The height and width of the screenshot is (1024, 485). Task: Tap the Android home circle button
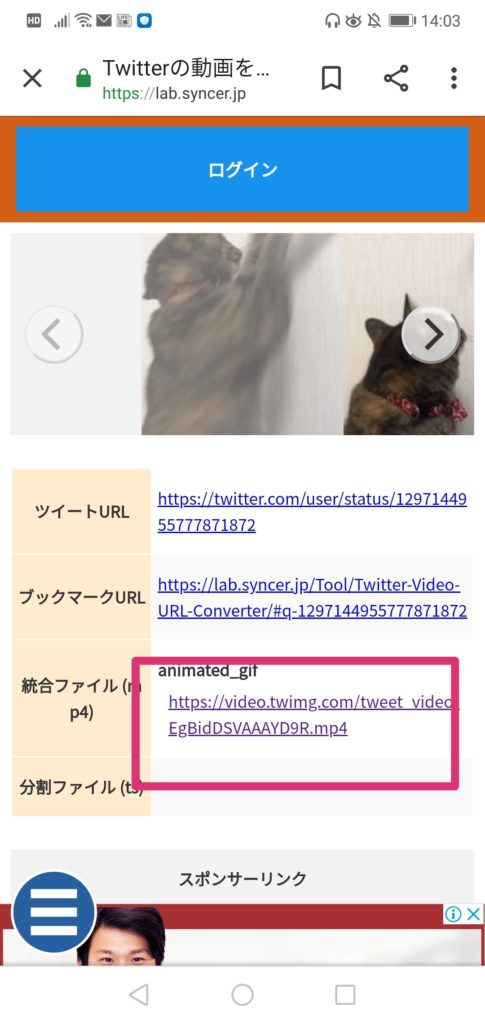pyautogui.click(x=242, y=995)
